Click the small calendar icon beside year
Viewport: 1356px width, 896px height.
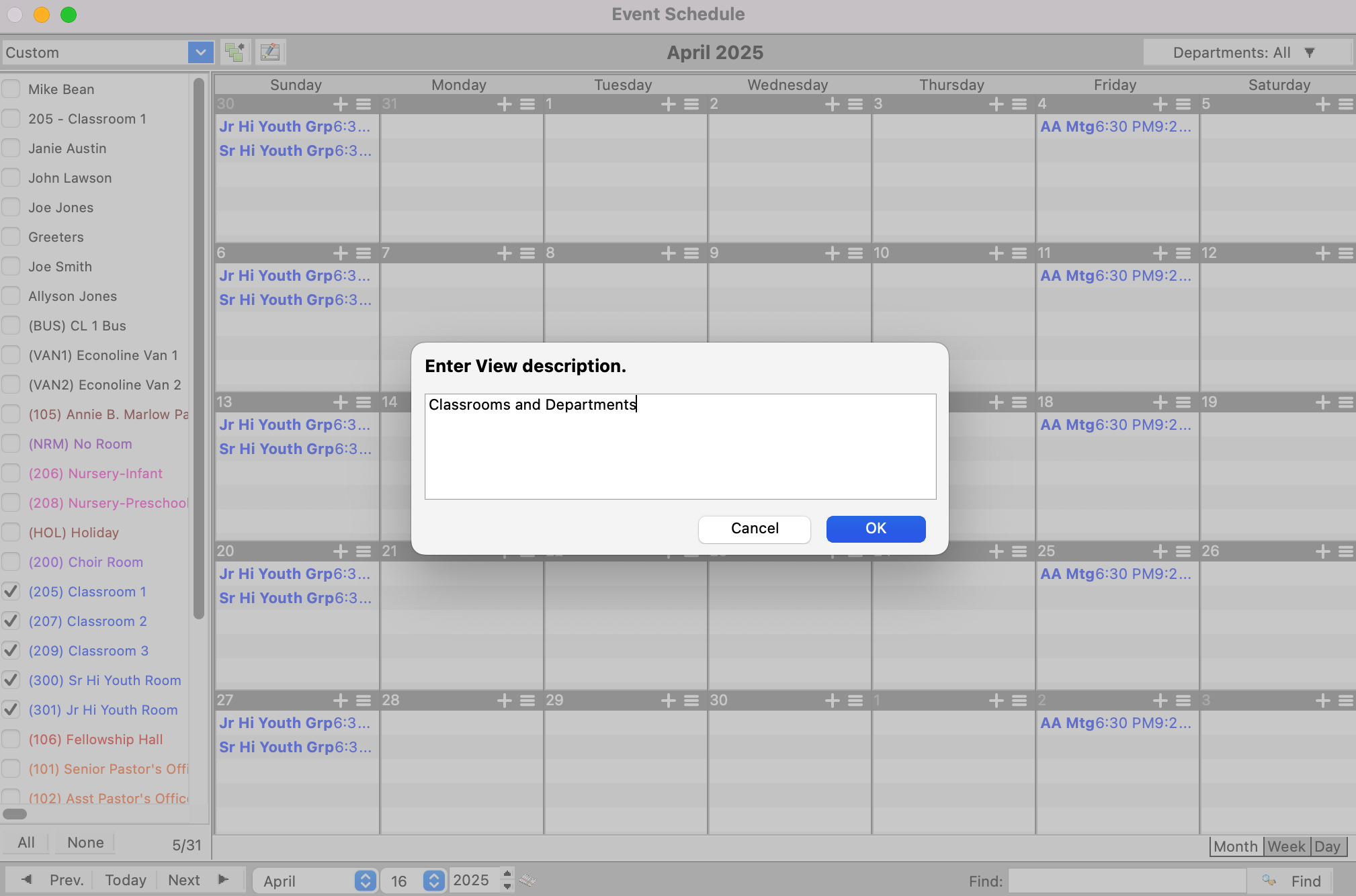pos(527,880)
